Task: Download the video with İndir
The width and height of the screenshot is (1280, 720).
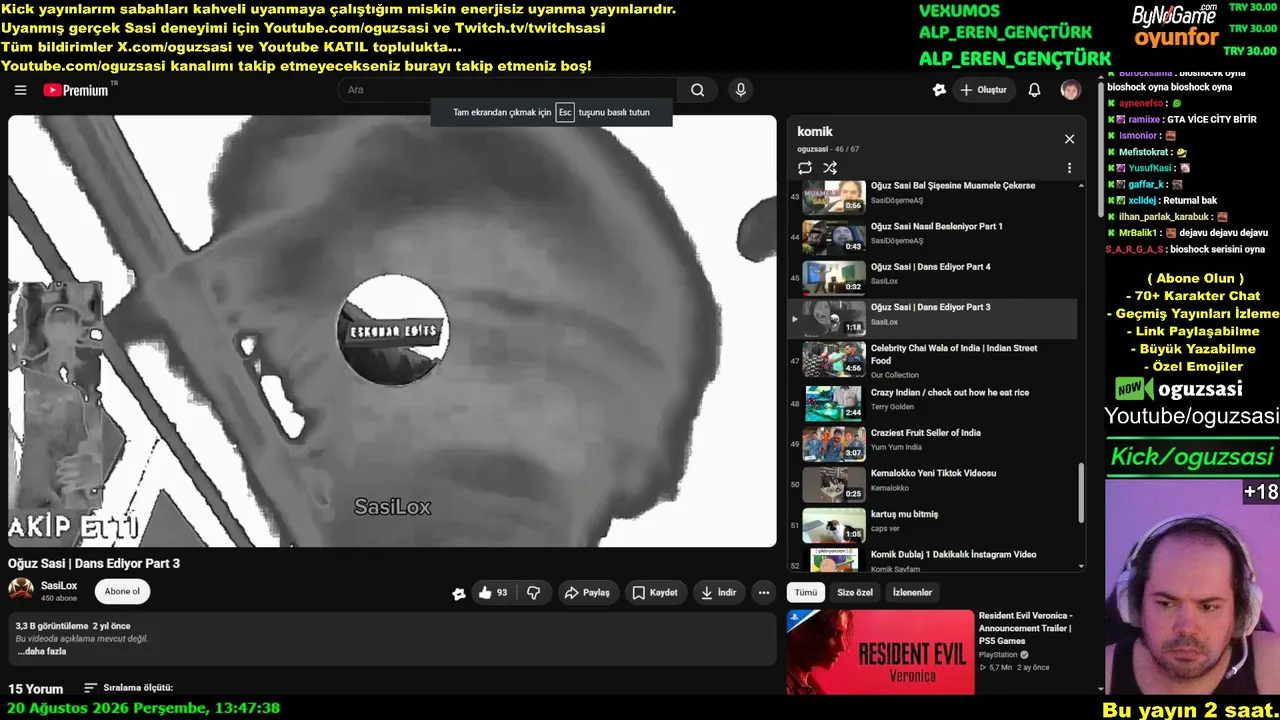Action: [718, 592]
